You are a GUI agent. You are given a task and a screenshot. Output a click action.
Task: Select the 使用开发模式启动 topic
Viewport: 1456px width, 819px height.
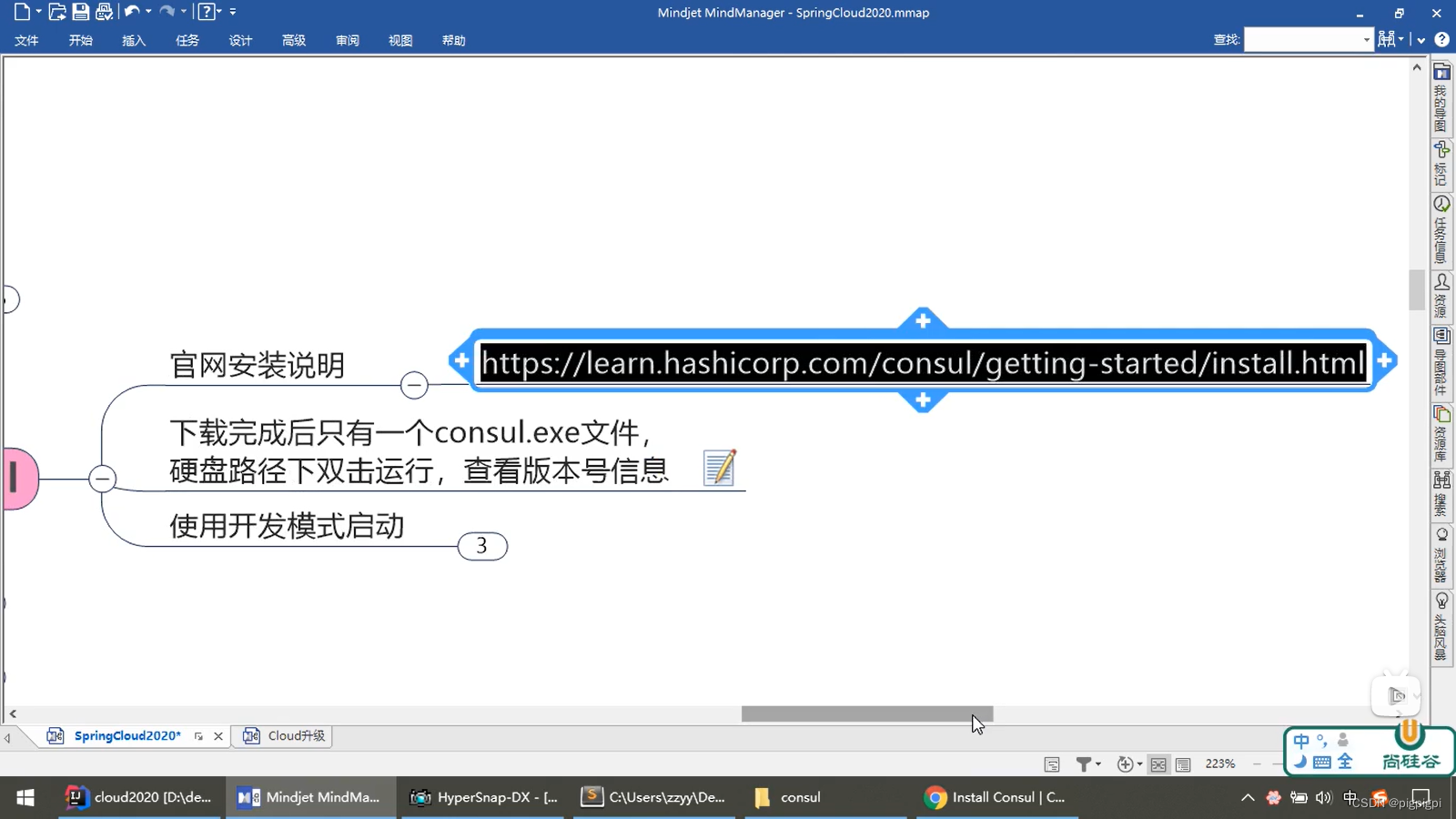coord(287,526)
